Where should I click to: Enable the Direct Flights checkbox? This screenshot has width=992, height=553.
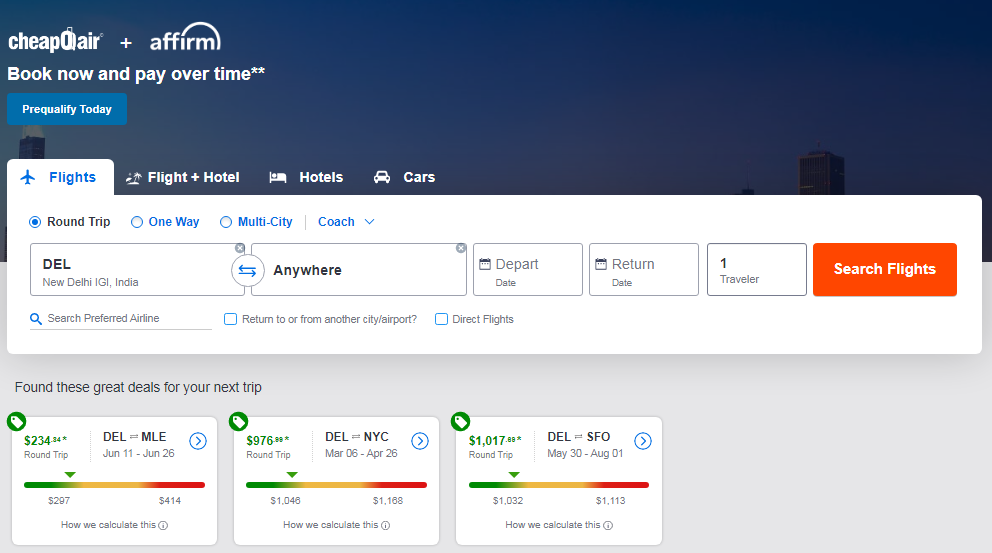pyautogui.click(x=442, y=319)
